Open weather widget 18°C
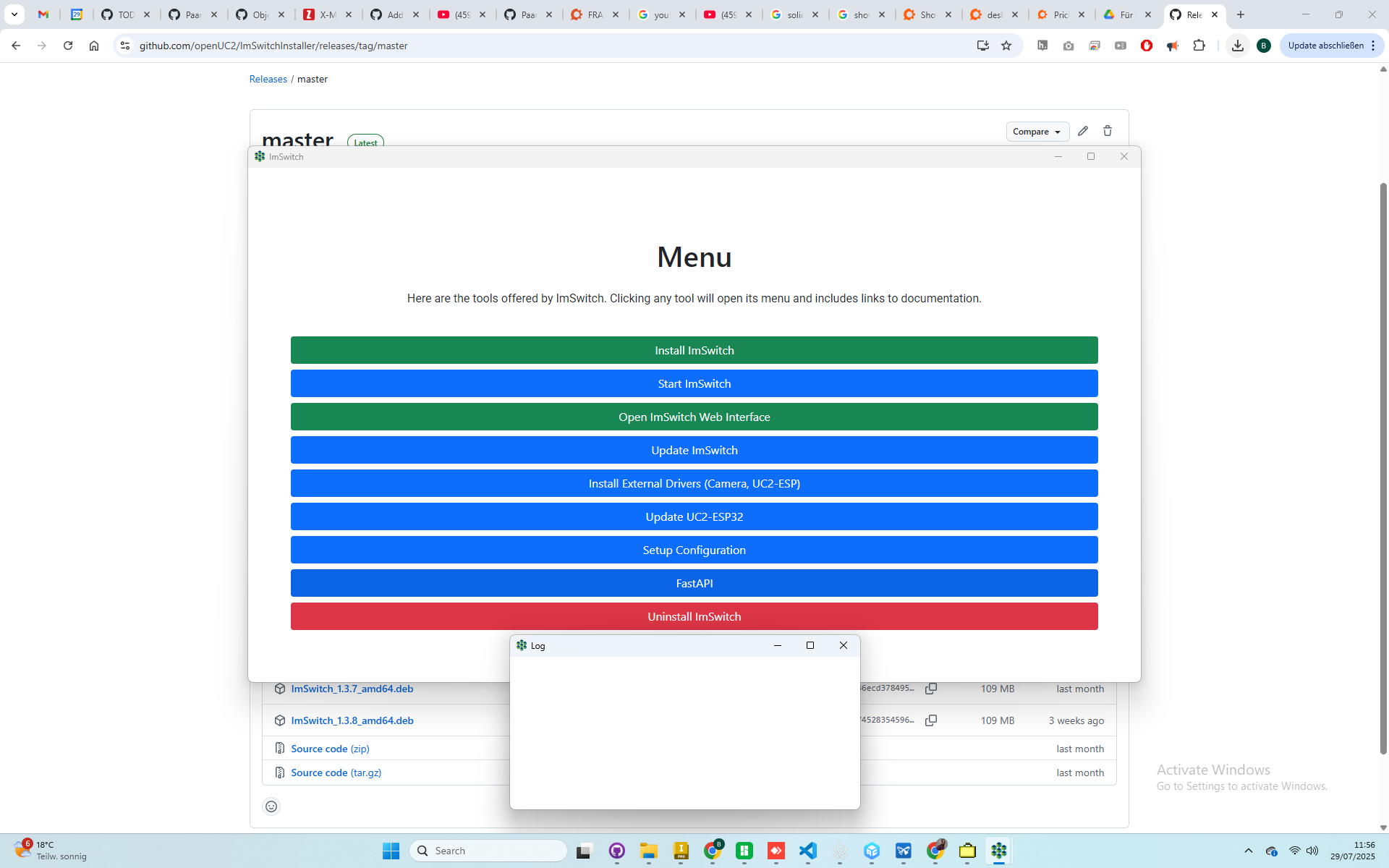 pos(51,851)
